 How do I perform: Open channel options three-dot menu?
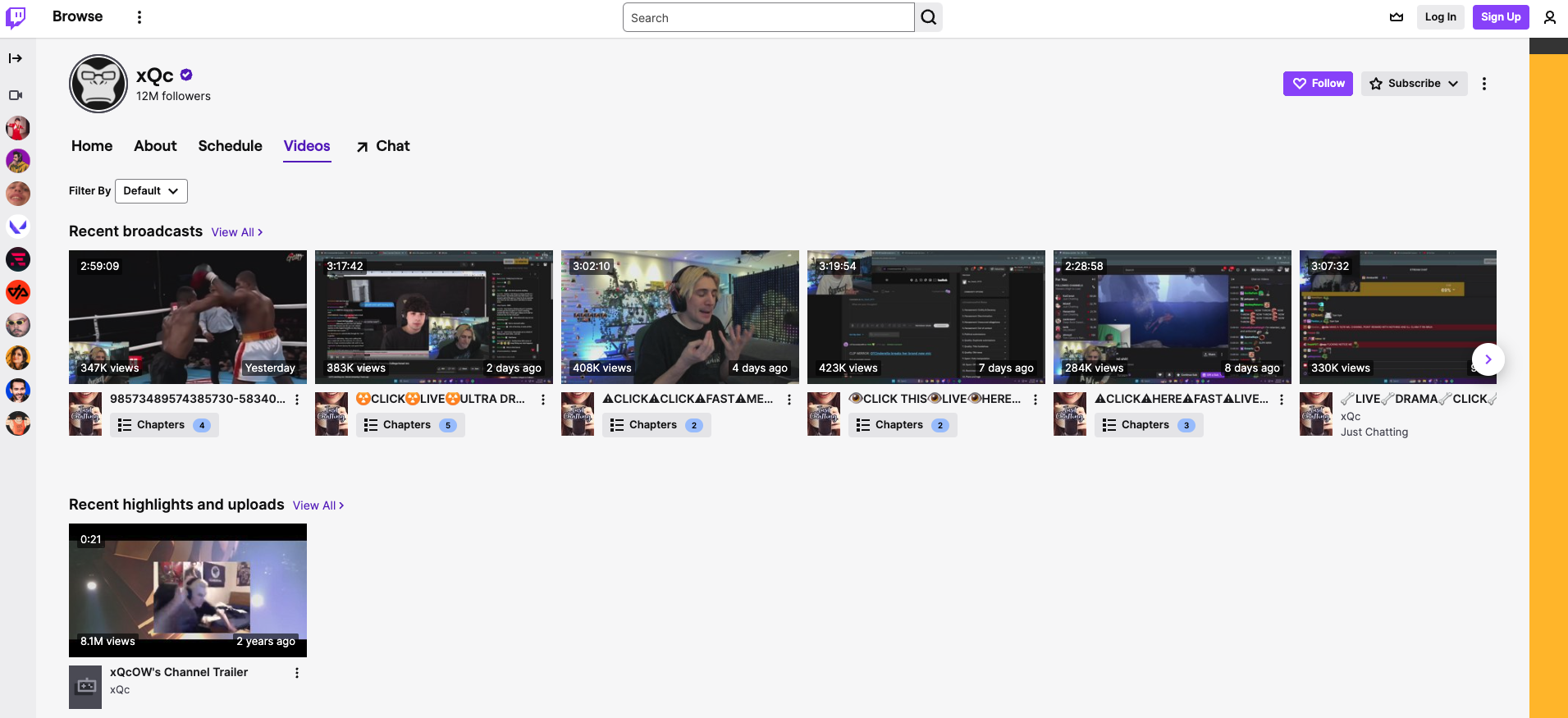[1483, 84]
